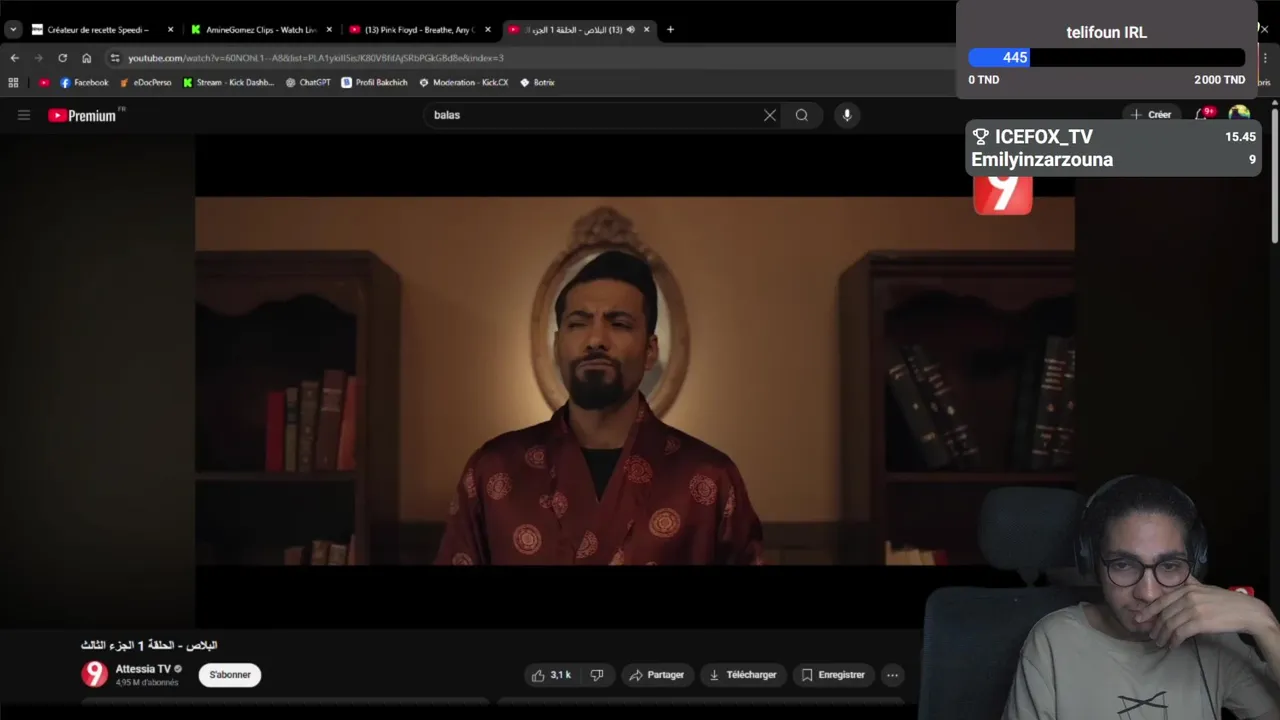1280x720 pixels.
Task: Click the telifoun IRL donation progress bar
Action: [1107, 58]
